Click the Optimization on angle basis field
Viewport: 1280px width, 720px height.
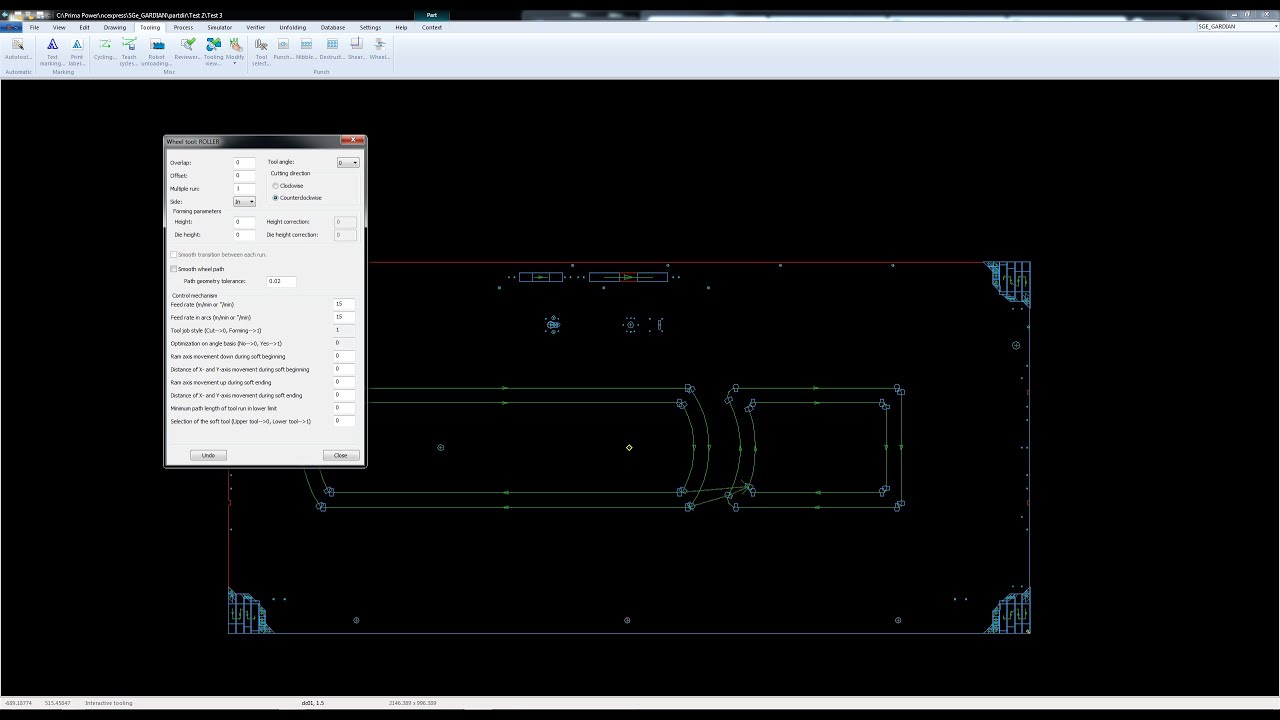click(x=344, y=343)
